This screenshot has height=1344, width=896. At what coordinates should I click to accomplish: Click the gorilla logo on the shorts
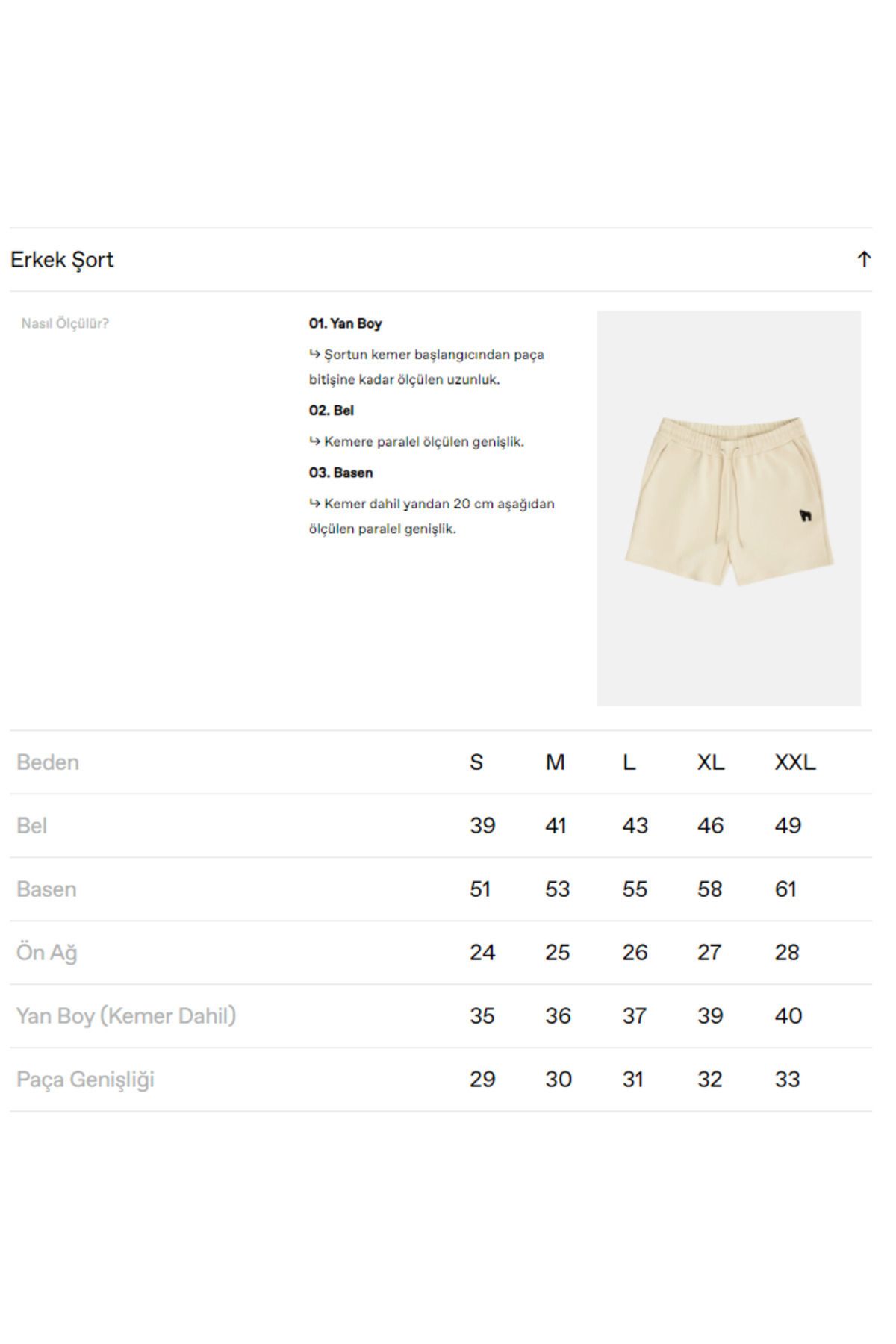coord(805,515)
